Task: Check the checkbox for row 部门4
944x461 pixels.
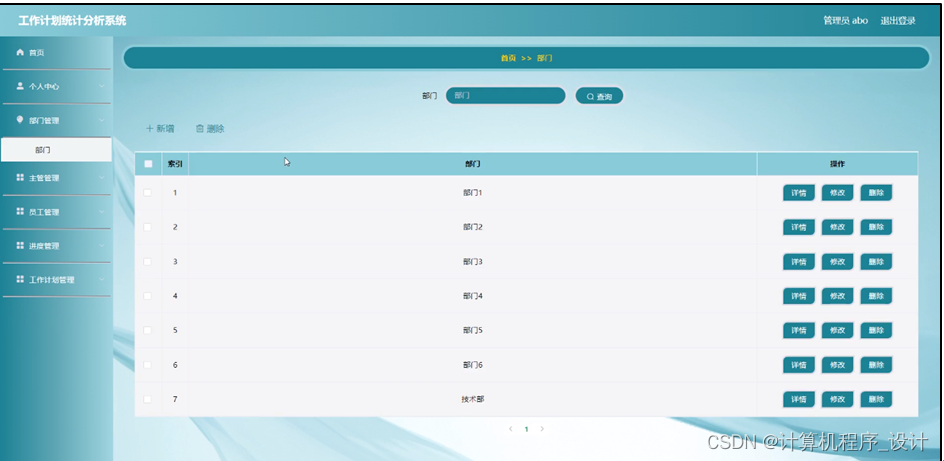Action: (x=148, y=296)
